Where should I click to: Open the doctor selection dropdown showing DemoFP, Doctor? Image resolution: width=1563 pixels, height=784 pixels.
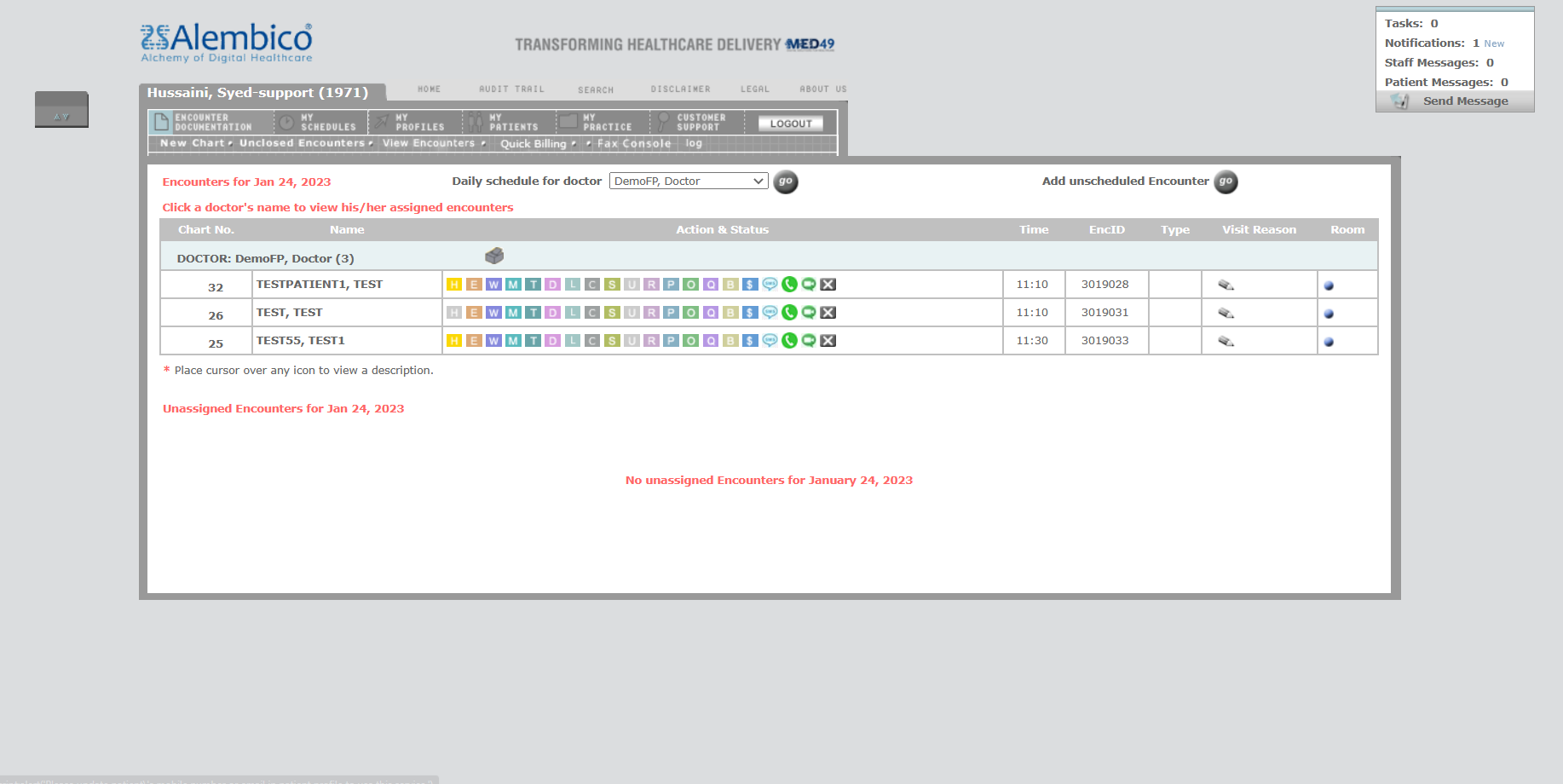687,181
